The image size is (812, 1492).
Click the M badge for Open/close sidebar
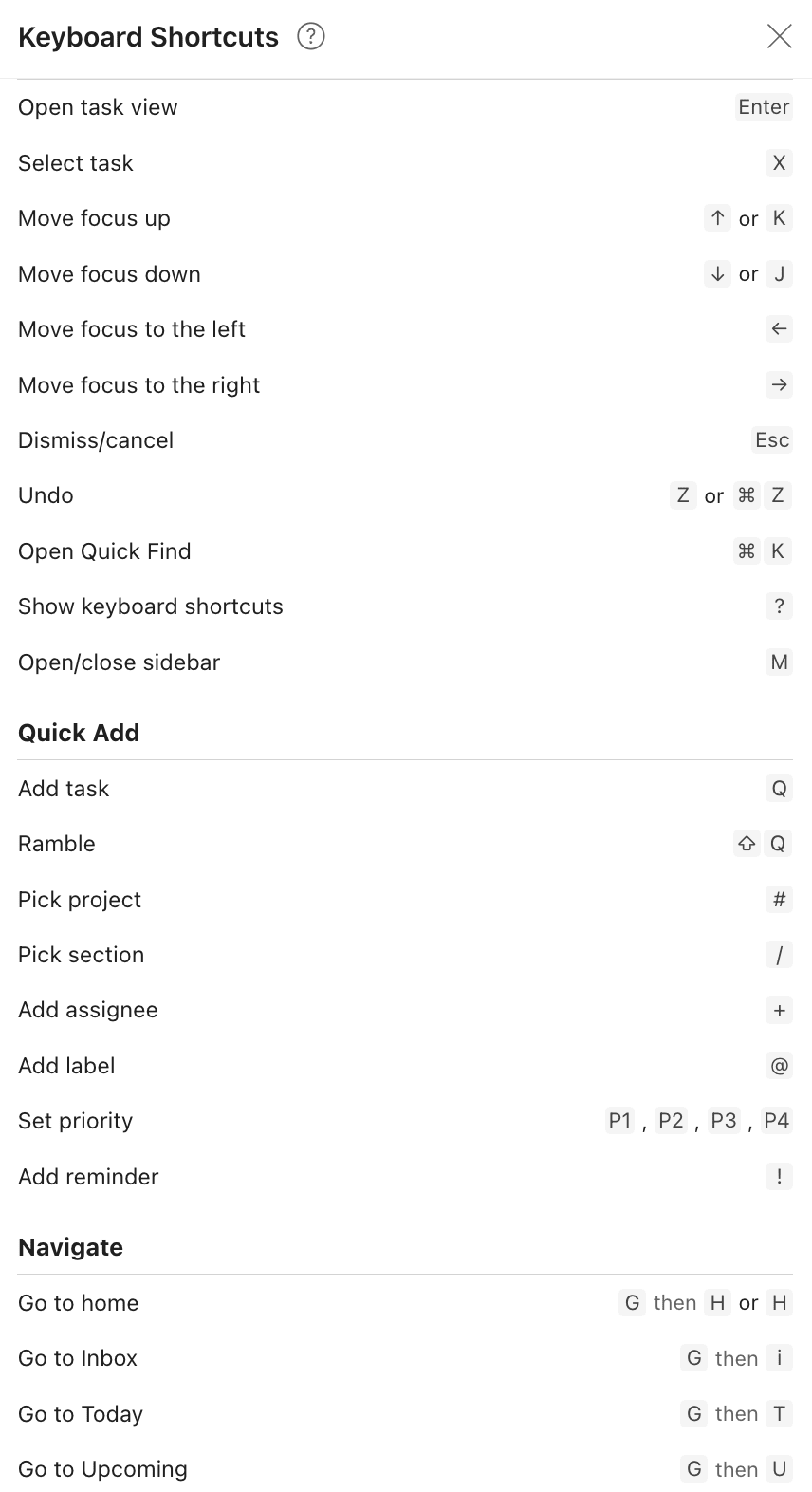[x=779, y=662]
